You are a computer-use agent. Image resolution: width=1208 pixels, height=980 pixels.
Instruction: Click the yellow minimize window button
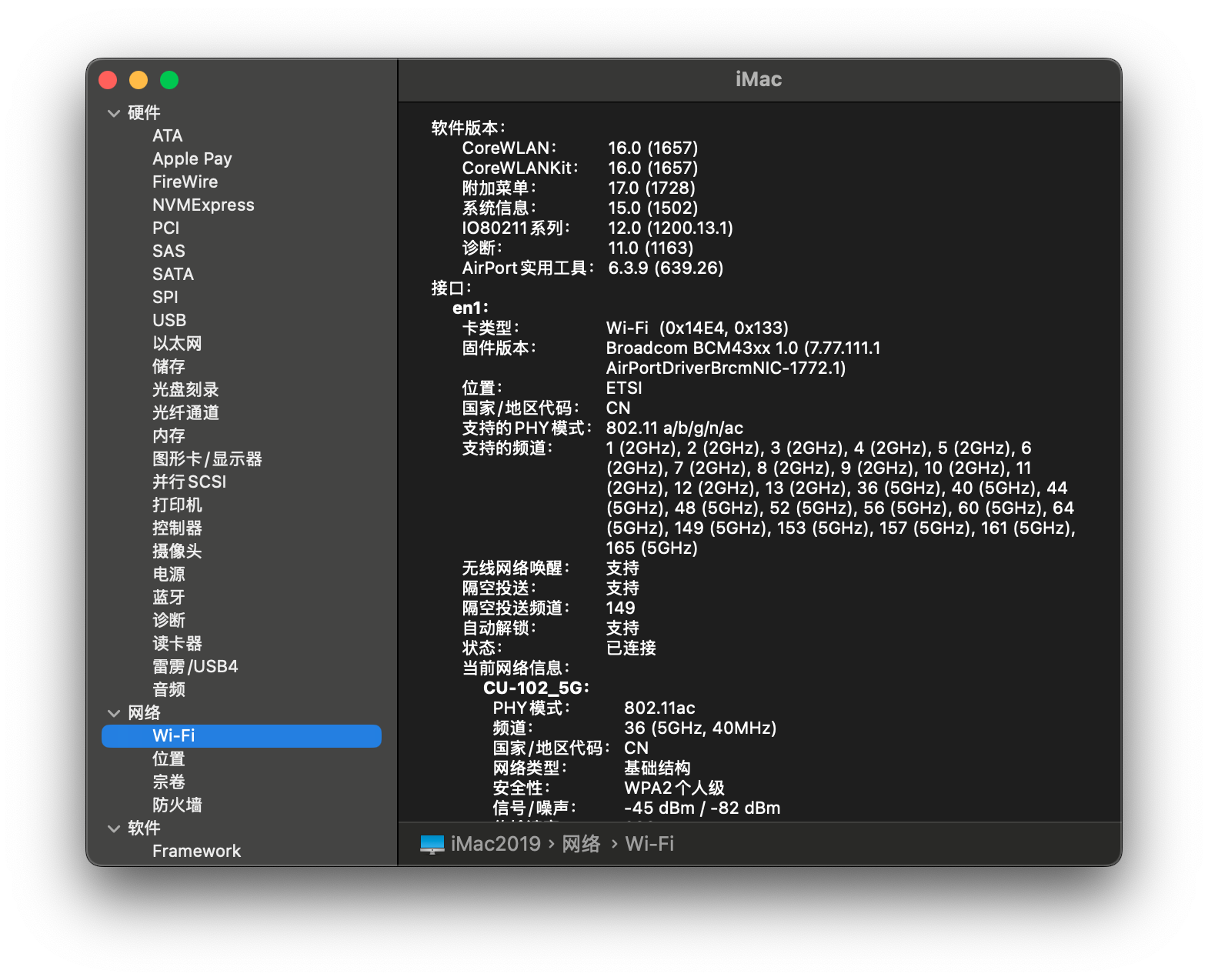pyautogui.click(x=138, y=80)
